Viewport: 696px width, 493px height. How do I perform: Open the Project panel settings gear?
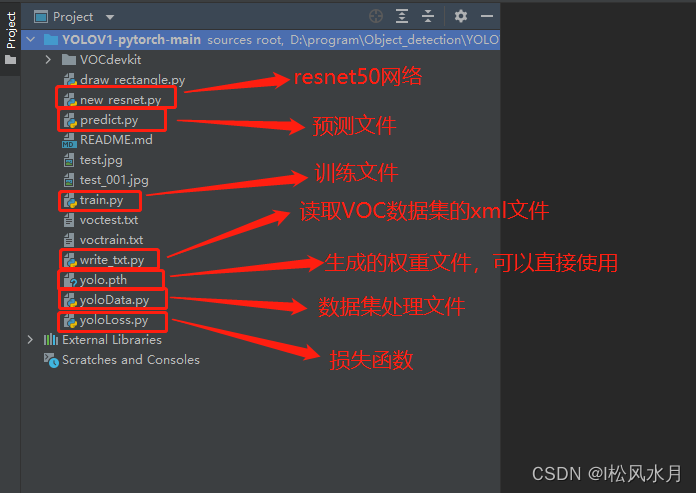tap(461, 16)
